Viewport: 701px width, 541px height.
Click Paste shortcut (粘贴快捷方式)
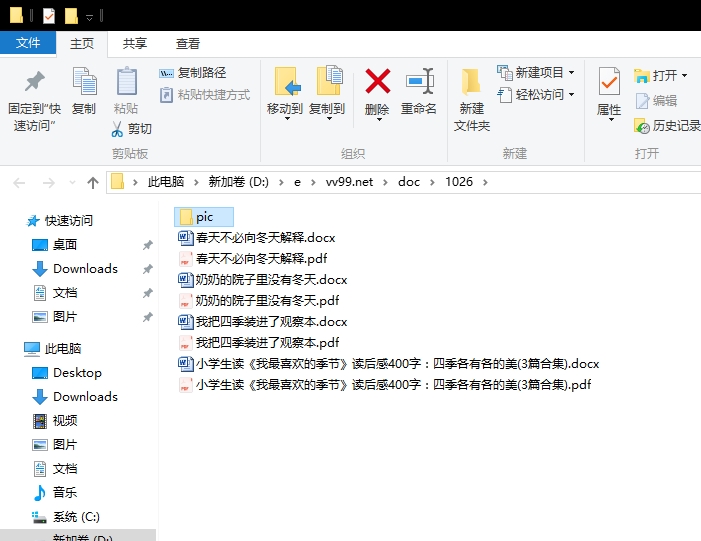(x=205, y=95)
